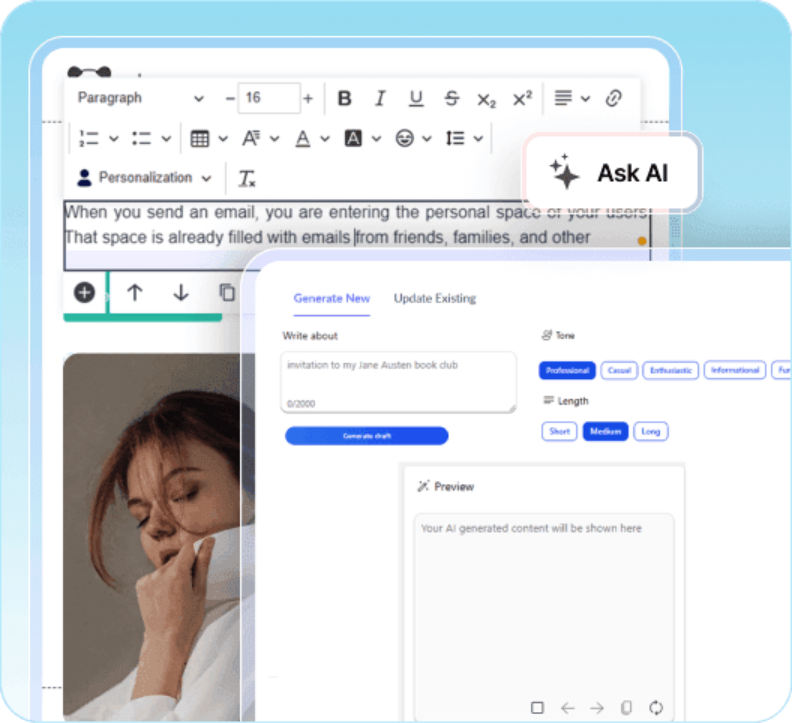Click the underline formatting icon
The image size is (792, 723).
(416, 98)
